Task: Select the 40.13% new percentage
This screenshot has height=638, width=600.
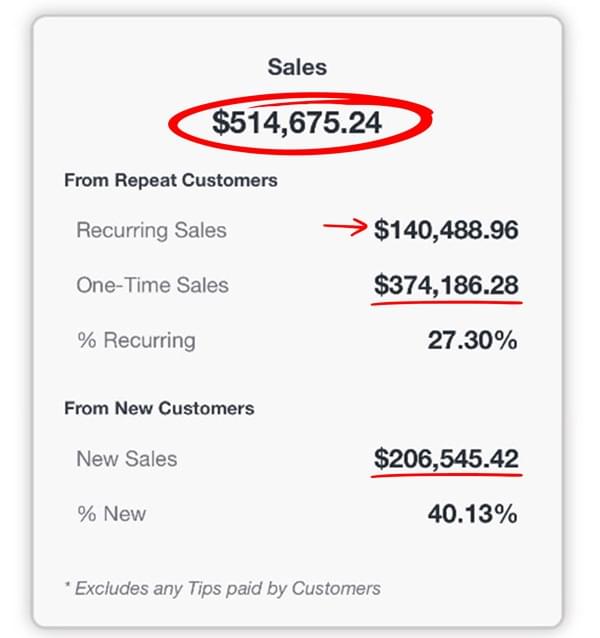Action: (472, 514)
